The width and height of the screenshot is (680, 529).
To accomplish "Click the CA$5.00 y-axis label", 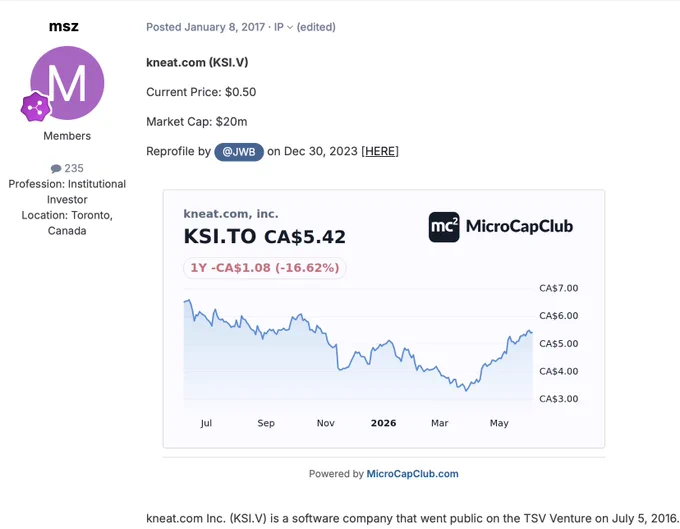I will (559, 343).
